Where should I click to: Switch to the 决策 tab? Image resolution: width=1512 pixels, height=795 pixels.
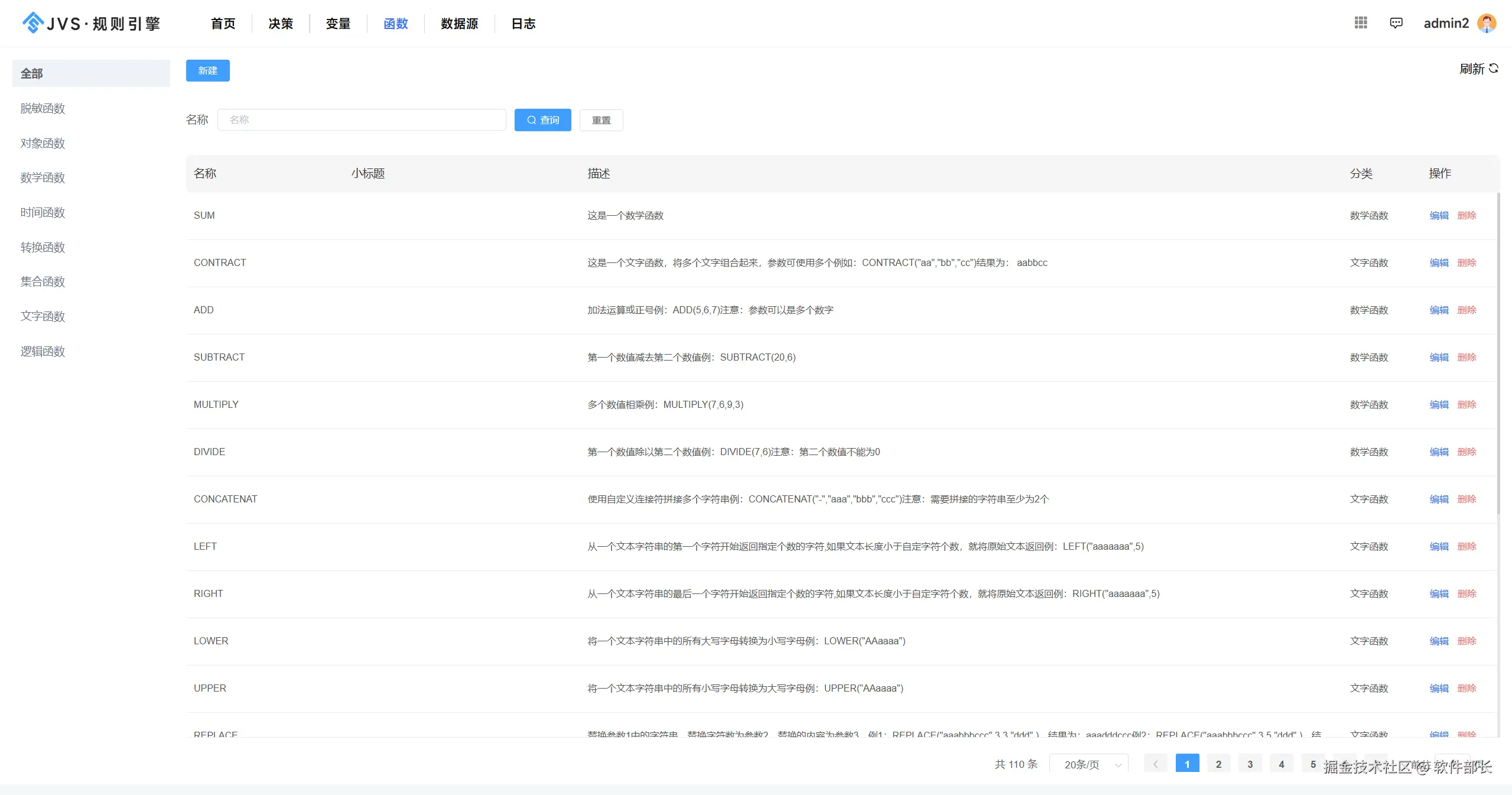pyautogui.click(x=281, y=24)
